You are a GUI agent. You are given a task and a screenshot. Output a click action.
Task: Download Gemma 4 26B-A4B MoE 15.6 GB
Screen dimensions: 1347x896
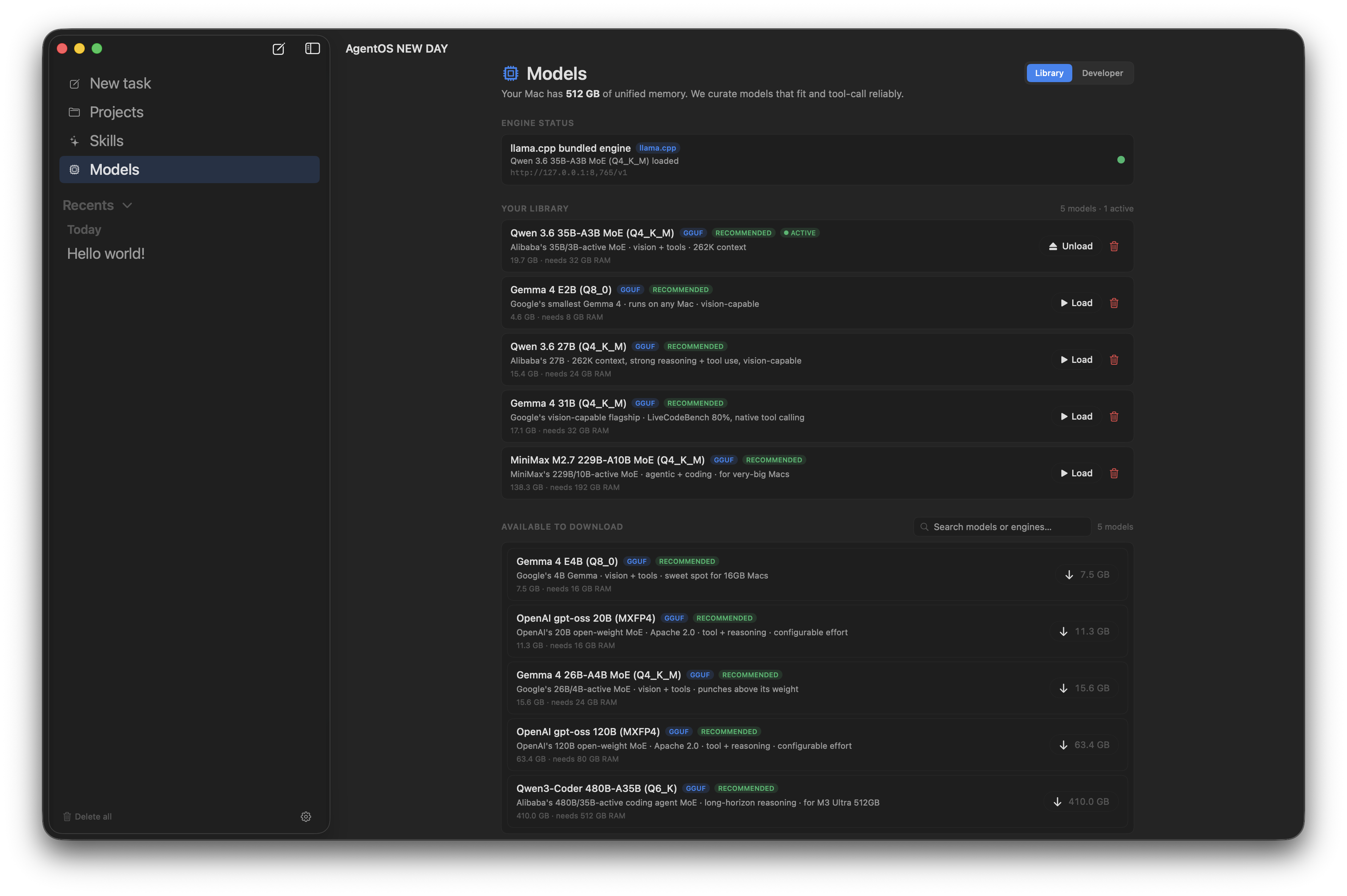click(x=1084, y=688)
